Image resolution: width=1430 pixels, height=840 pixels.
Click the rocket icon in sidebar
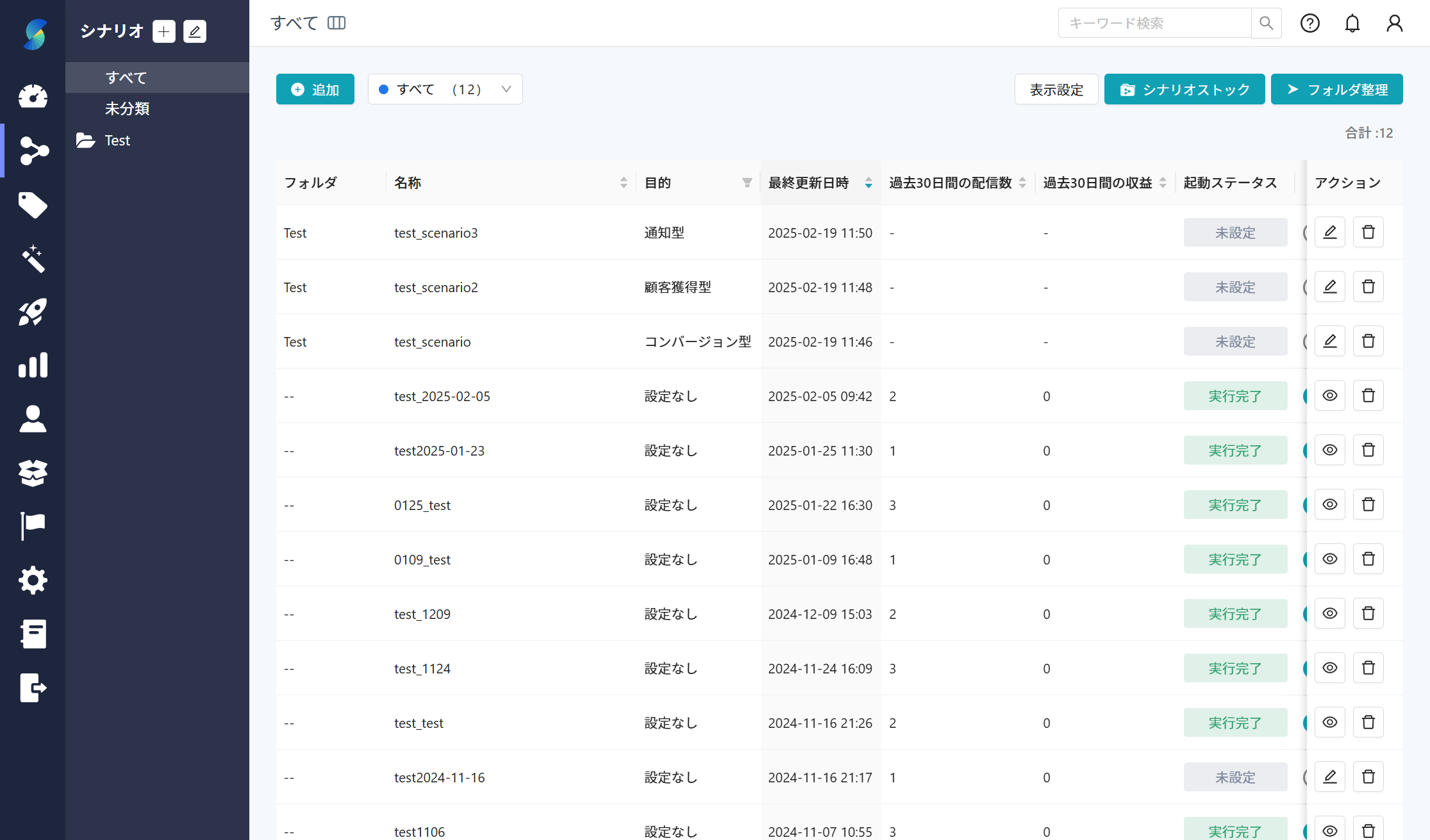[33, 312]
